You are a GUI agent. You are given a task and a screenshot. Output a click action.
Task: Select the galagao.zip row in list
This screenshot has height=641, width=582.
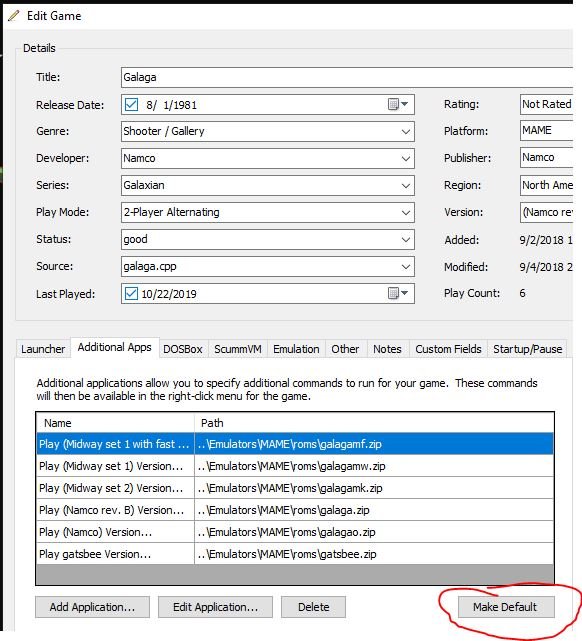[295, 532]
